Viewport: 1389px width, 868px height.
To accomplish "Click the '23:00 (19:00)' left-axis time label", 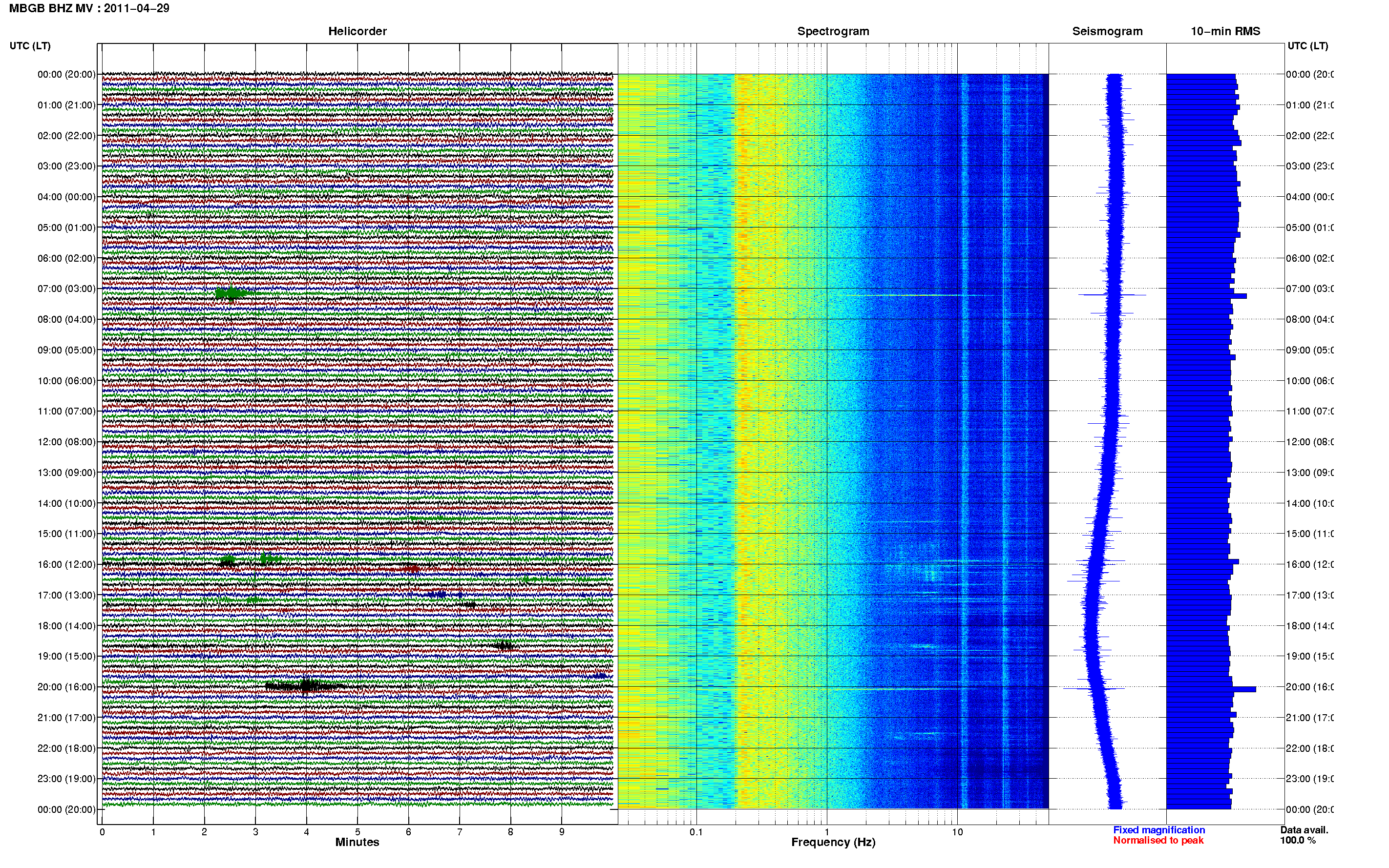I will 66,779.
